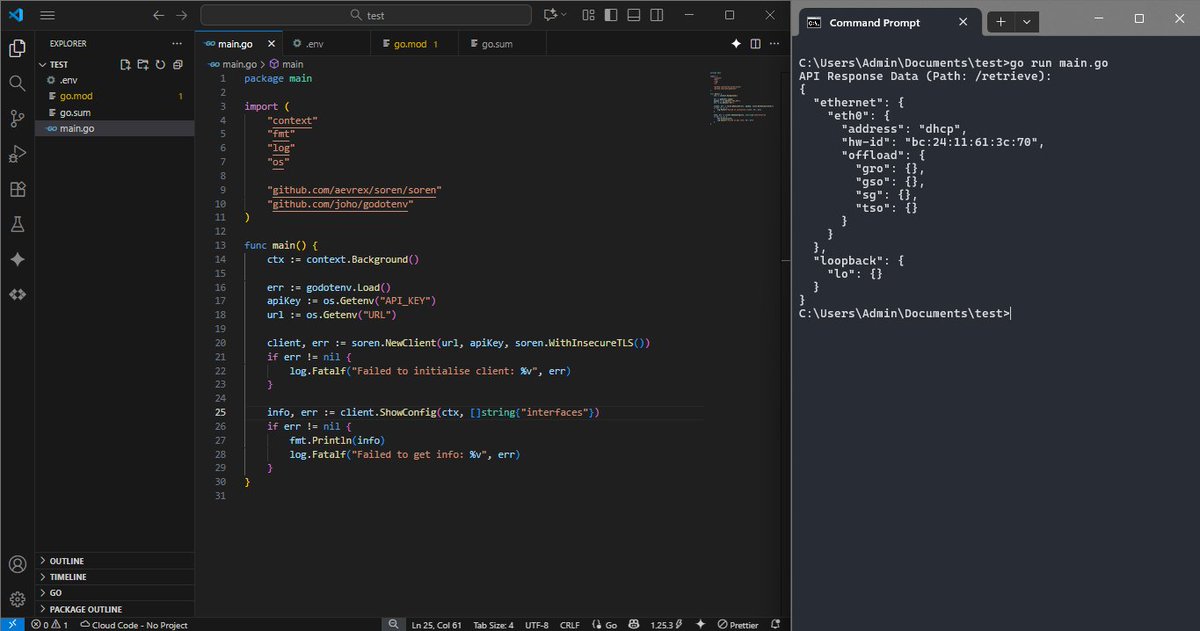Click the test command center search box
Screen dimensions: 1200x631
pos(366,15)
